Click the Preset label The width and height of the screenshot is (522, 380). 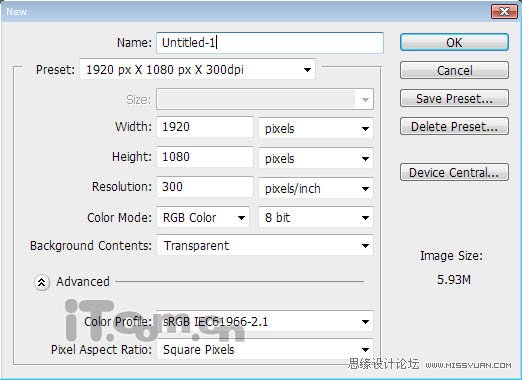(56, 70)
